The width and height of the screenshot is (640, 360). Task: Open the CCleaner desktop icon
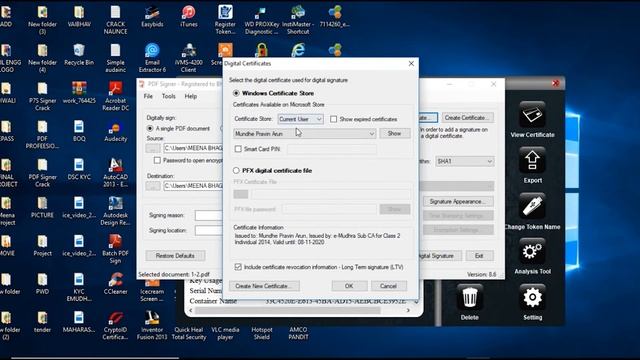click(116, 284)
